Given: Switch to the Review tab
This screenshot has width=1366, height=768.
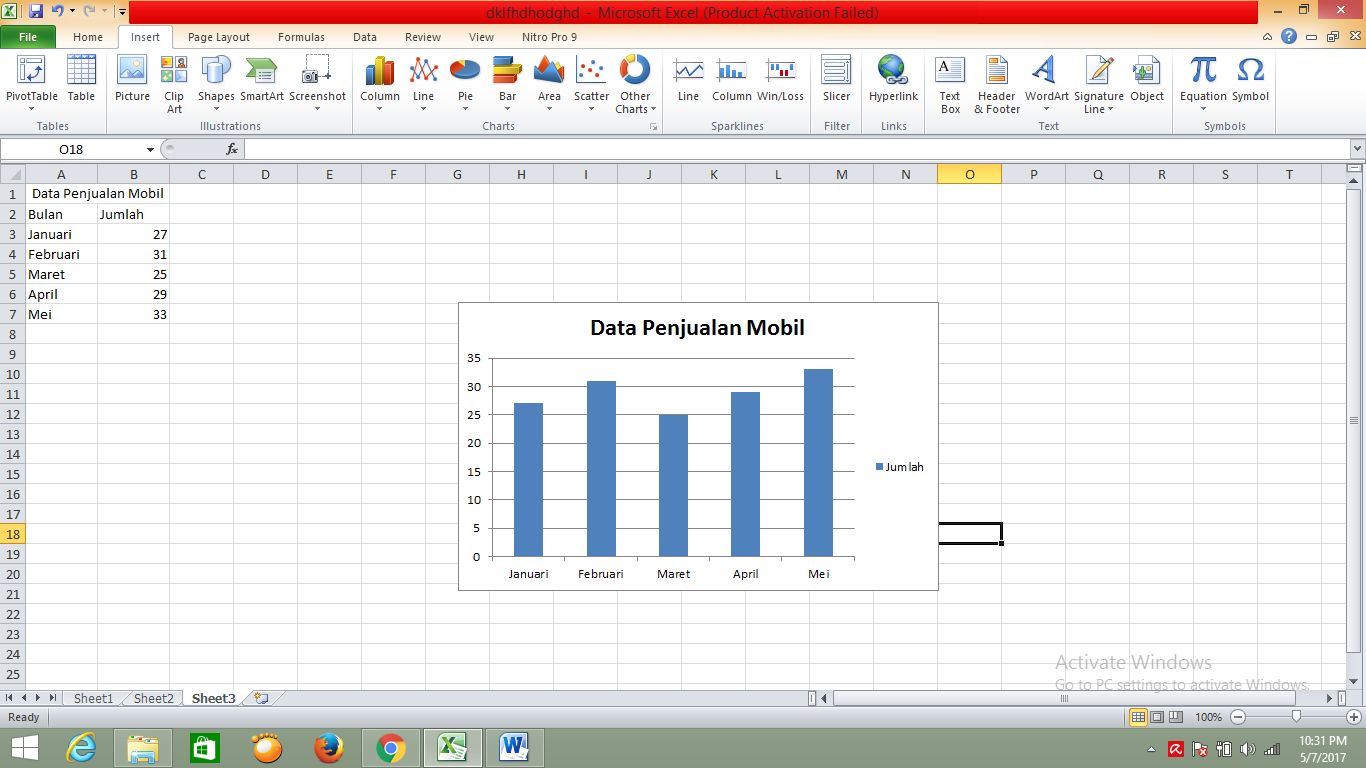Looking at the screenshot, I should point(423,37).
